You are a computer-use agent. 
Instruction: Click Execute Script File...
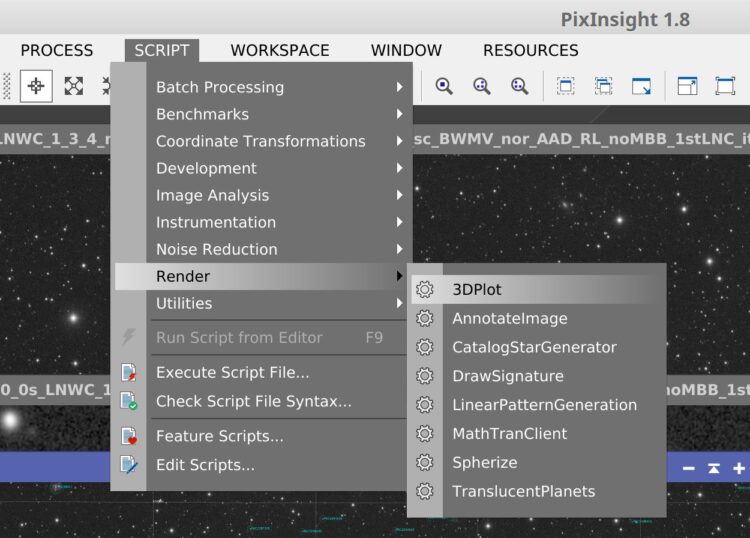tap(261, 373)
